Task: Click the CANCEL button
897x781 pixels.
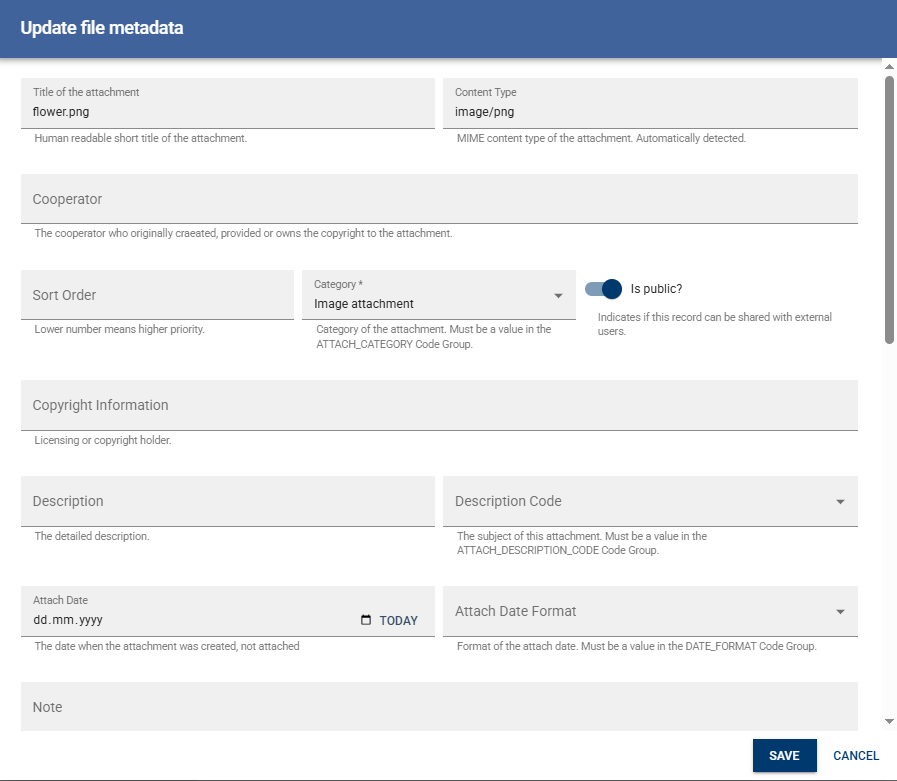Action: [856, 756]
